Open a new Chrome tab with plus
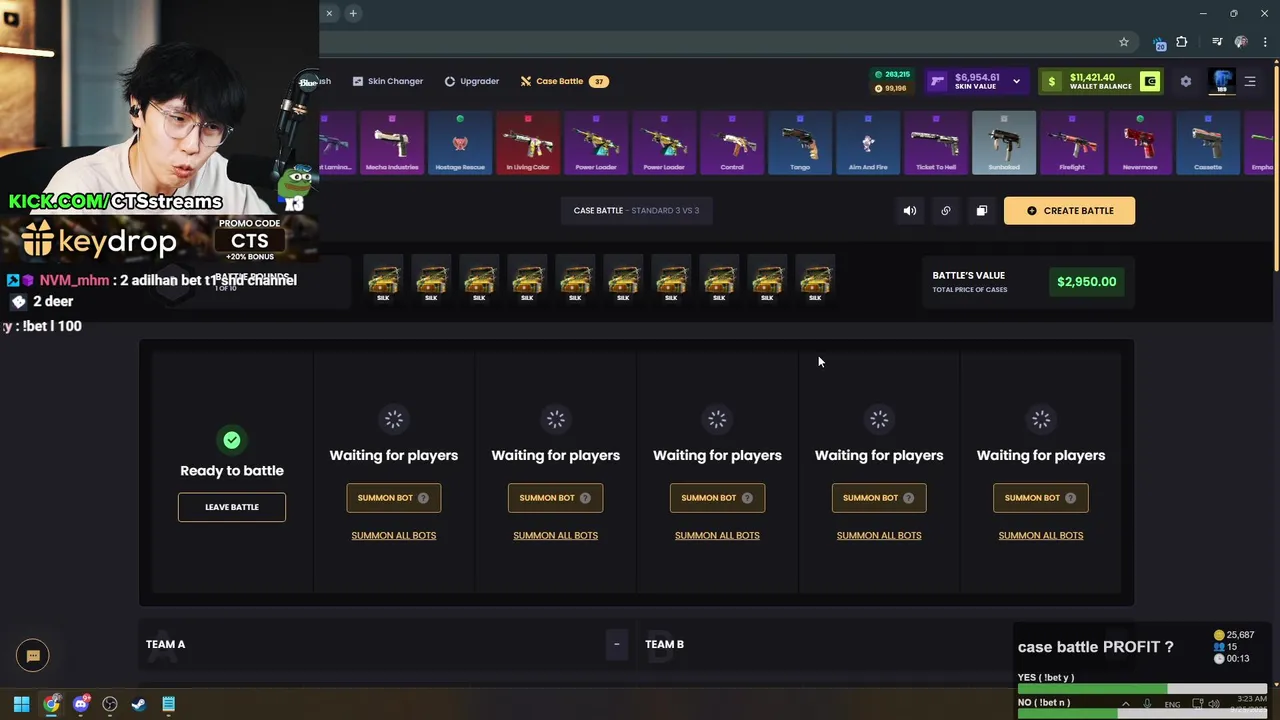The height and width of the screenshot is (720, 1280). coord(353,13)
